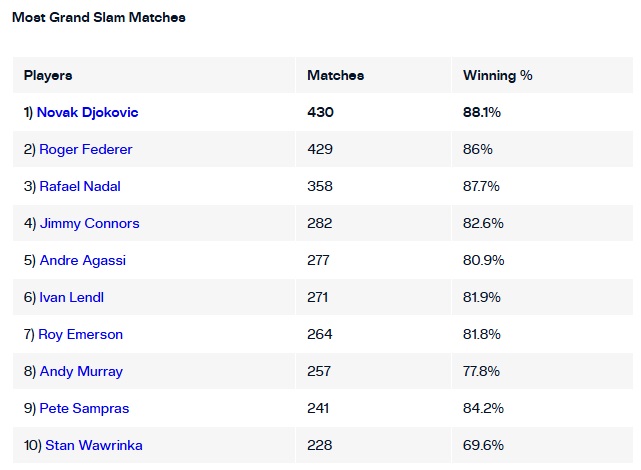641x470 pixels.
Task: Open the Roy Emerson link
Action: point(81,334)
